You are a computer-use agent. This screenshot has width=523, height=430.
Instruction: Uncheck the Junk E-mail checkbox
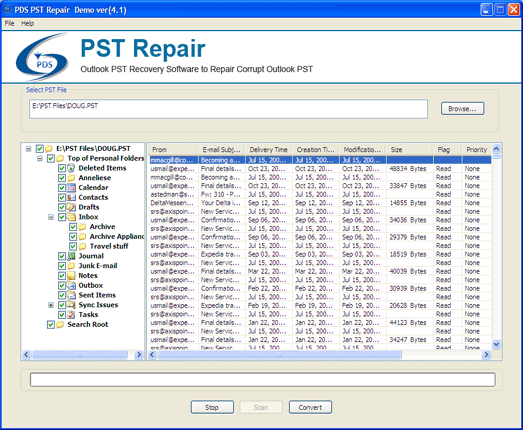(62, 266)
